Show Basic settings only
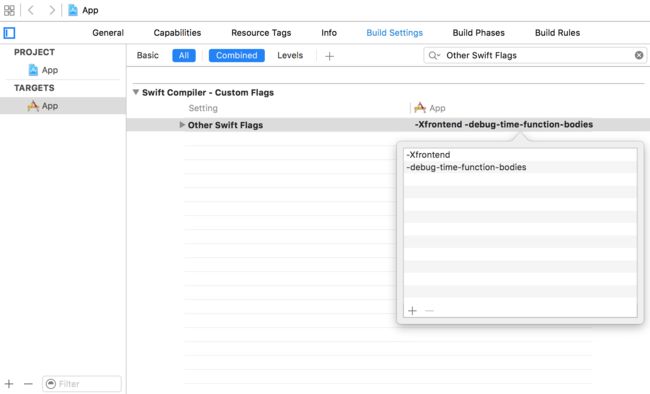Viewport: 650px width, 394px height. pos(148,56)
